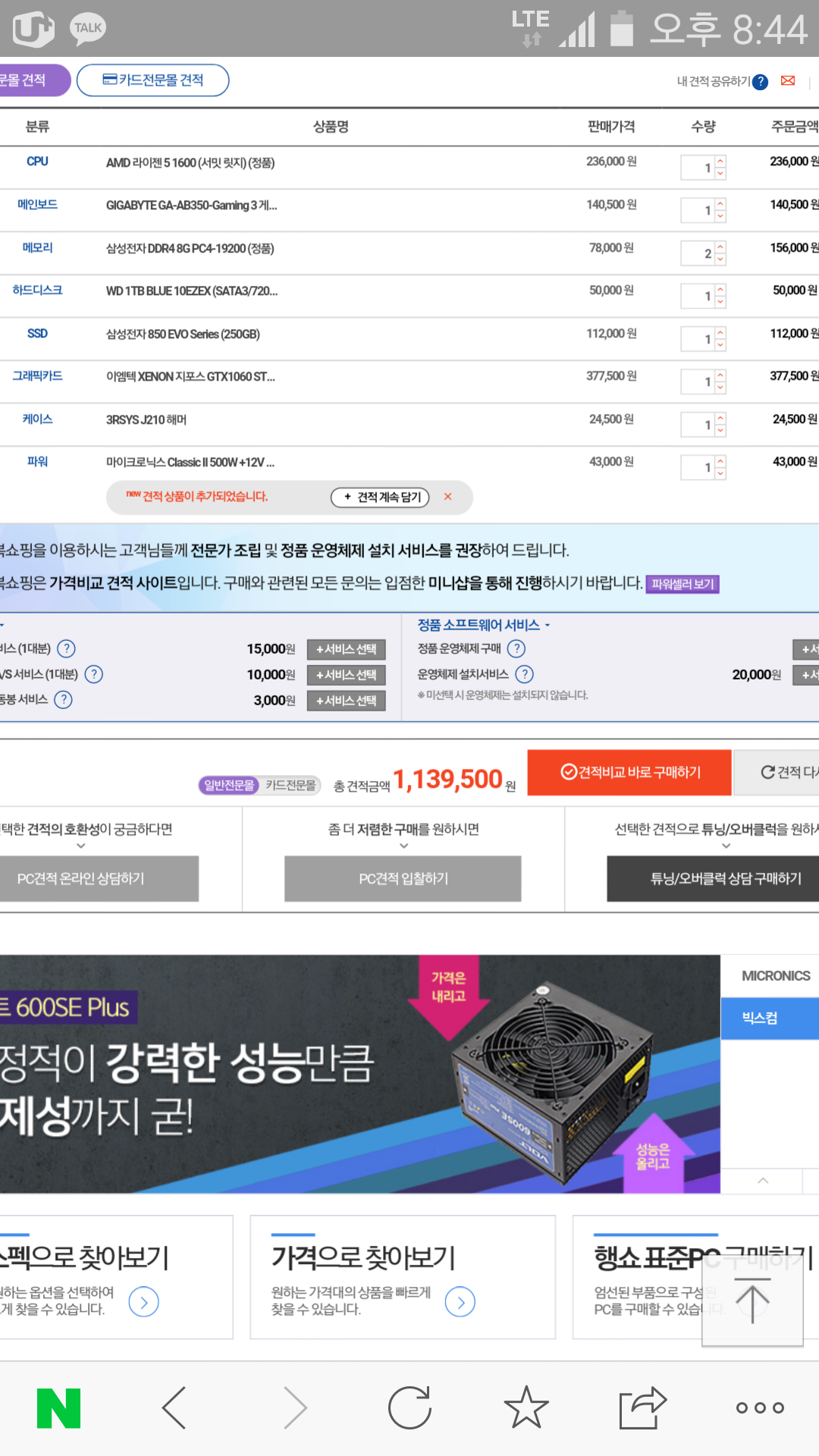Open help icon beside the 15,000원 service
This screenshot has height=1456, width=819.
pos(67,648)
